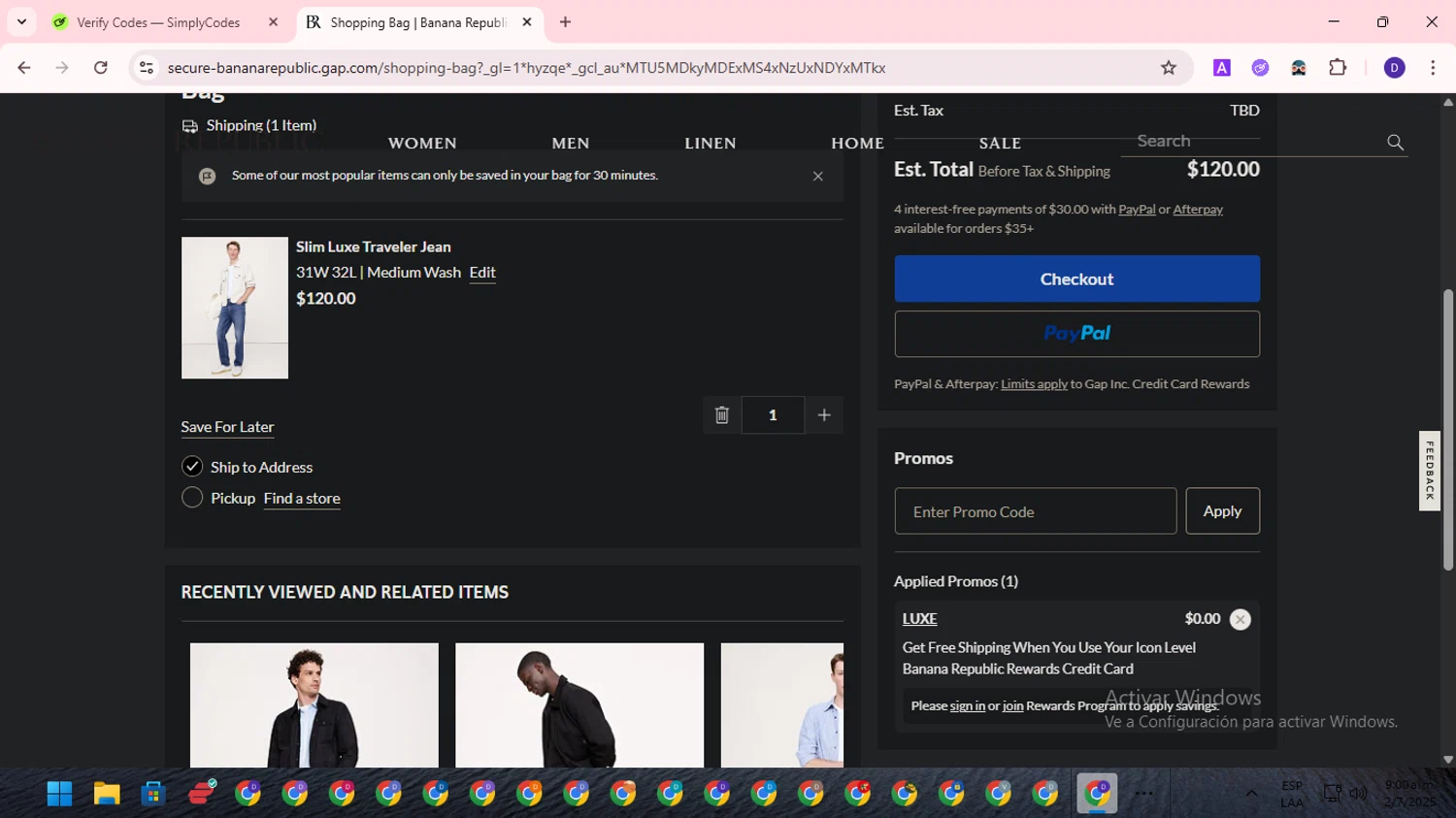
Task: Open the LINEN navigation menu
Action: point(711,143)
